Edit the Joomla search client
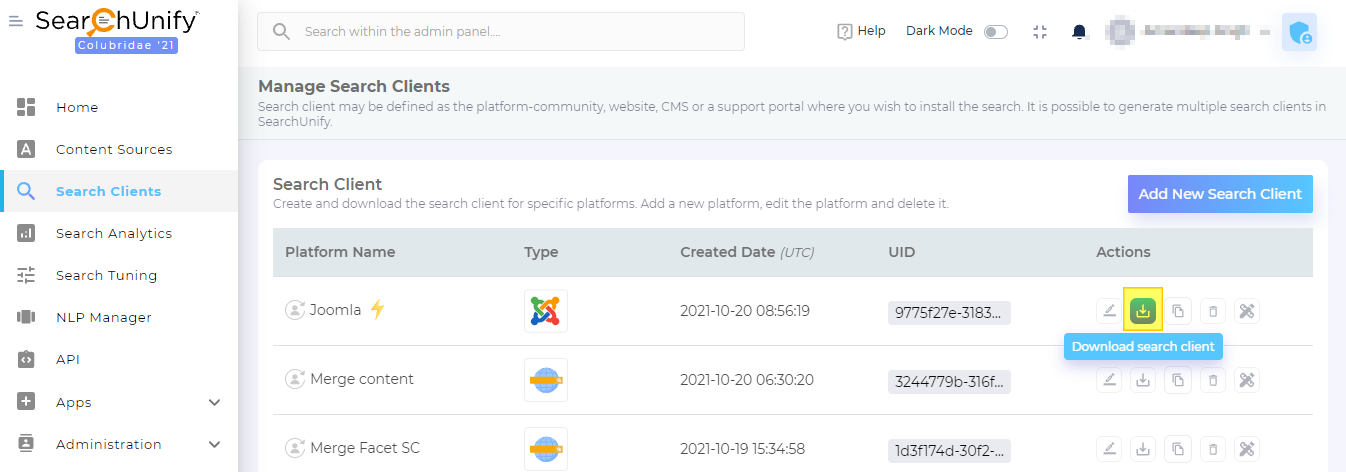Viewport: 1346px width, 472px height. (x=1109, y=311)
